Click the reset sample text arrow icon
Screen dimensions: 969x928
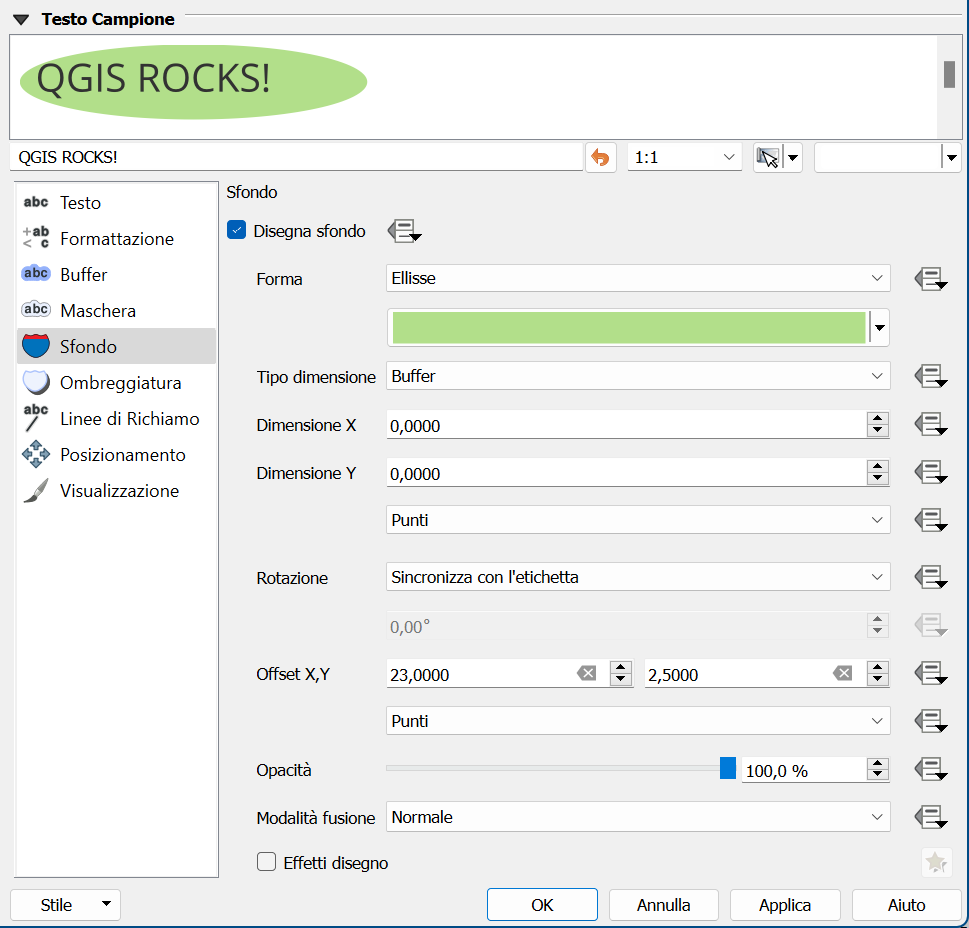tap(600, 157)
